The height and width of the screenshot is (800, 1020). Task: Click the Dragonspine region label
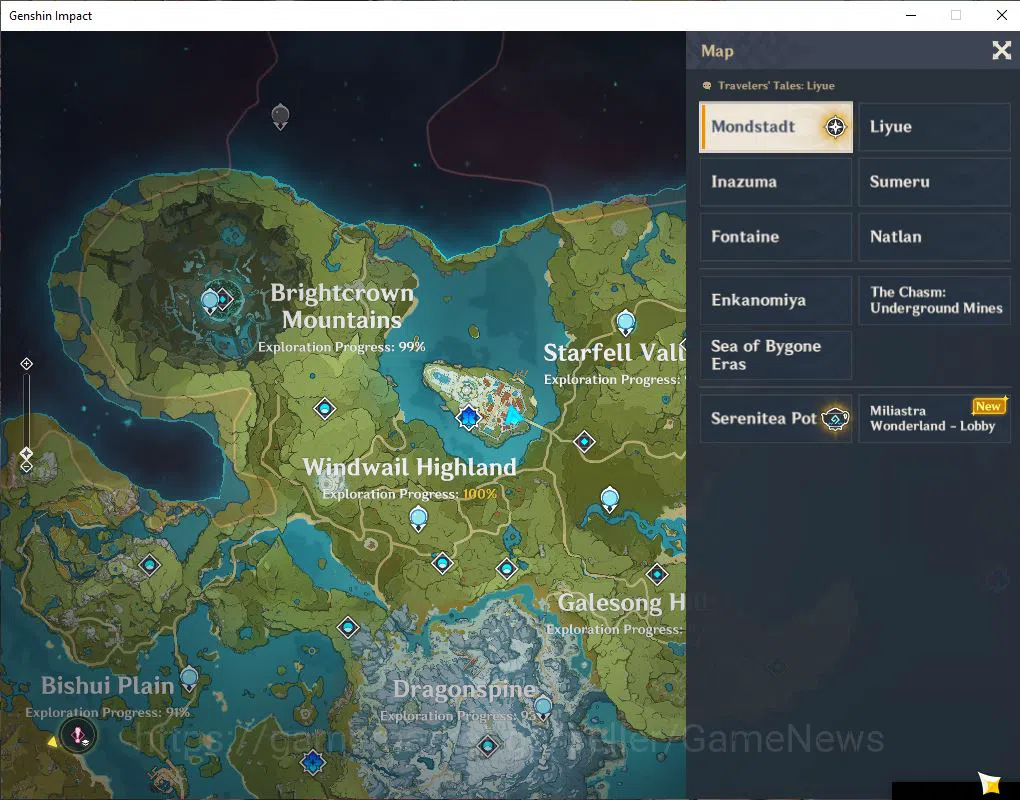(x=464, y=689)
